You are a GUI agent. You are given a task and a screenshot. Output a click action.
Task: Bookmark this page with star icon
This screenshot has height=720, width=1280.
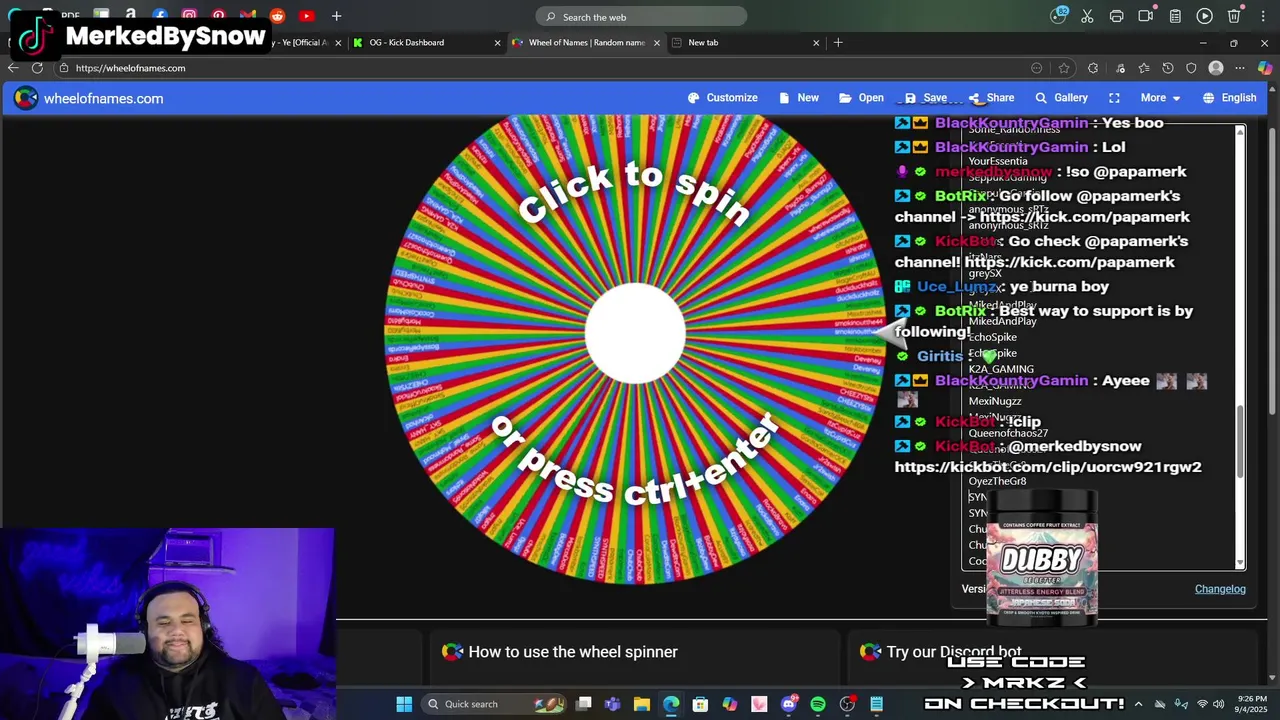coord(1064,68)
